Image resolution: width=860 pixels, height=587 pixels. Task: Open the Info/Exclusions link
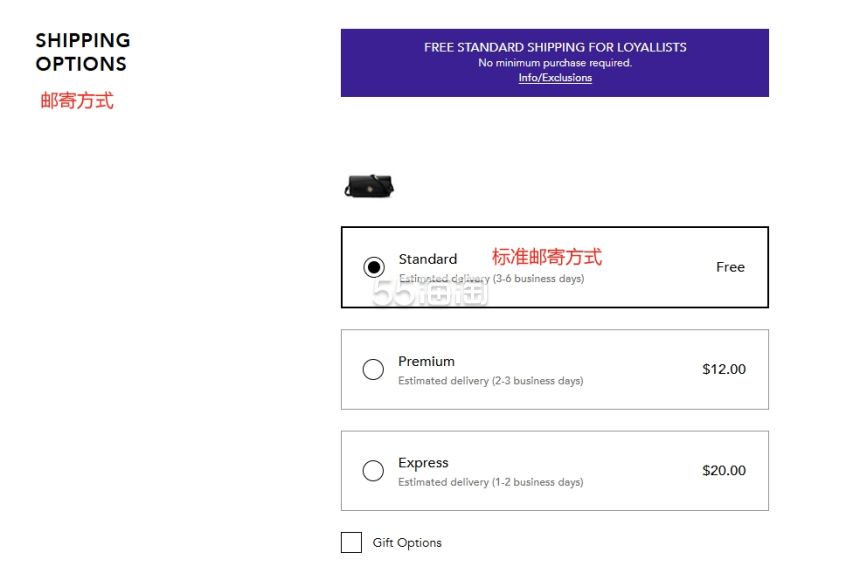(x=555, y=78)
